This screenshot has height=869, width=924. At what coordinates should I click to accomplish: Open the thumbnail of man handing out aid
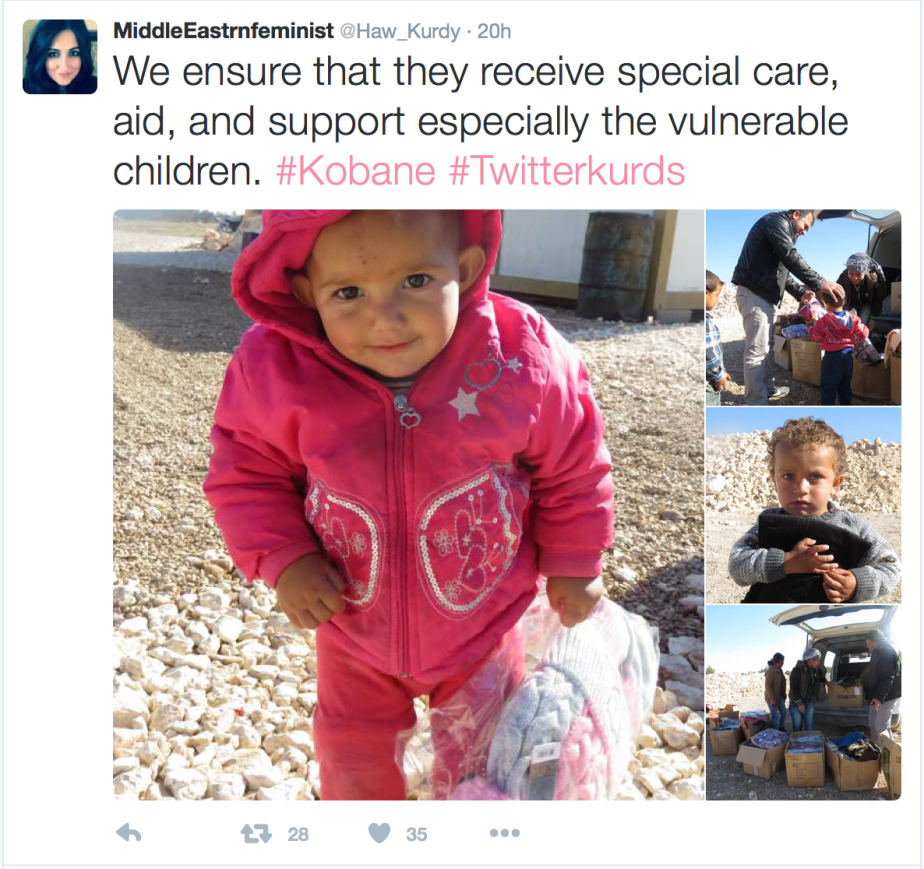(x=803, y=307)
